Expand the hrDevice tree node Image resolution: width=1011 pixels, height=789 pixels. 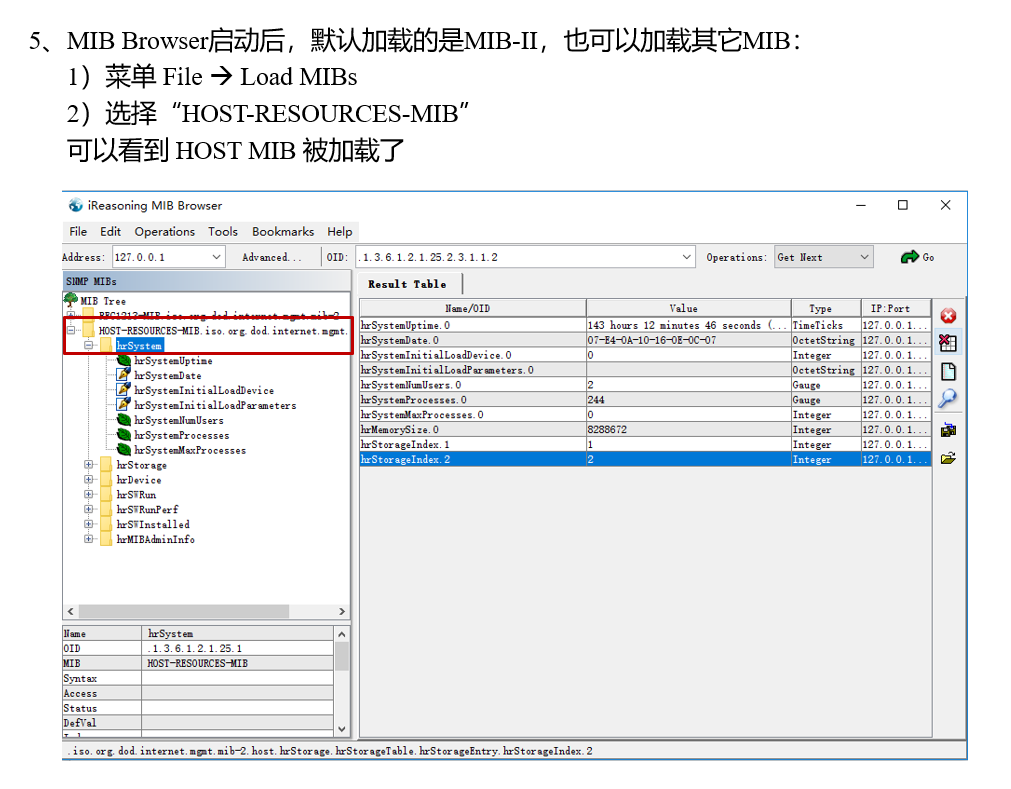(x=89, y=480)
